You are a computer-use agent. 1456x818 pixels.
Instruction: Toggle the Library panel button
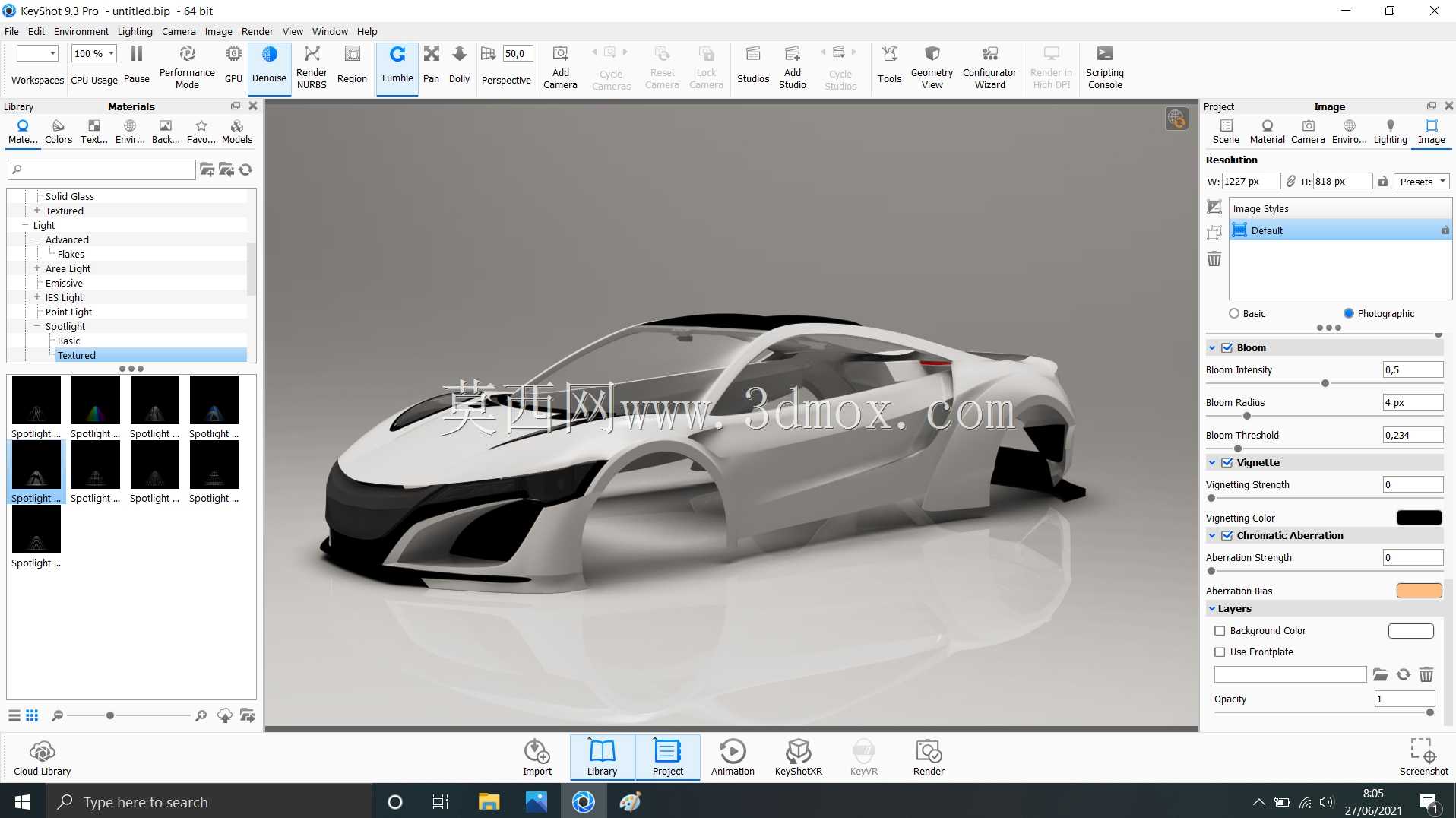pos(602,758)
